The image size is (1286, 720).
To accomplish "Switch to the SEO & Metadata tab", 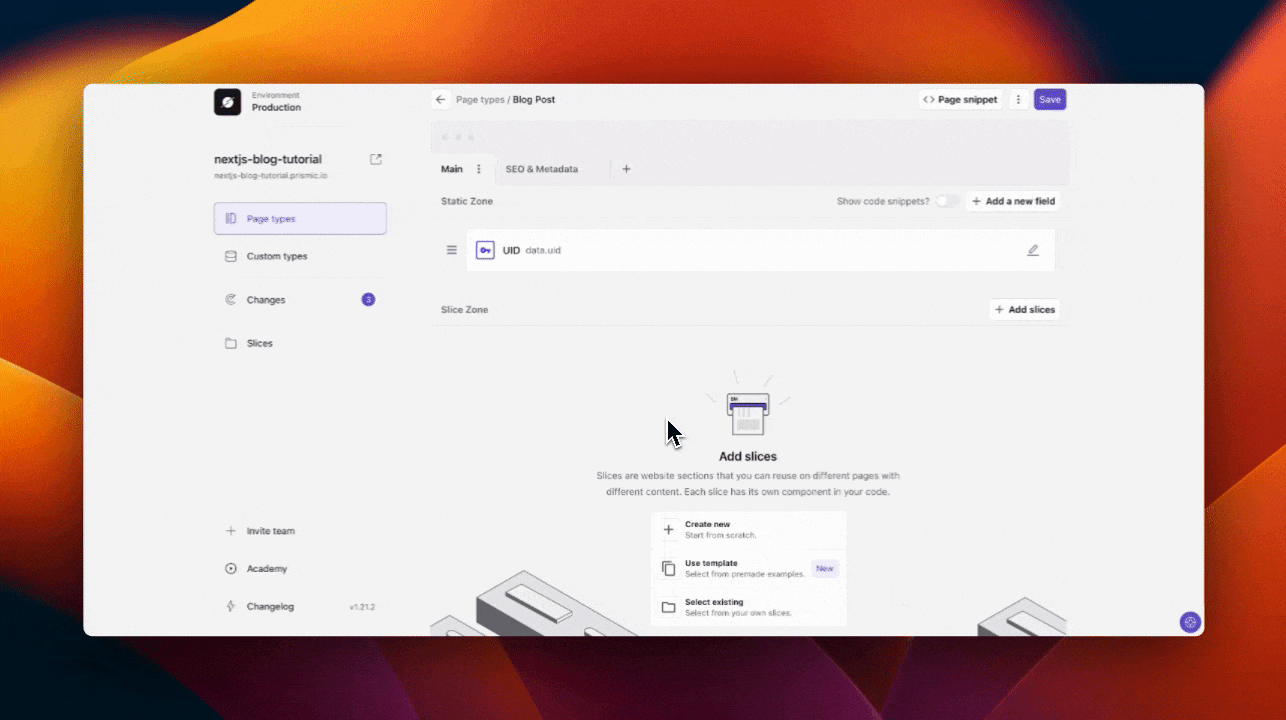I will pos(542,169).
